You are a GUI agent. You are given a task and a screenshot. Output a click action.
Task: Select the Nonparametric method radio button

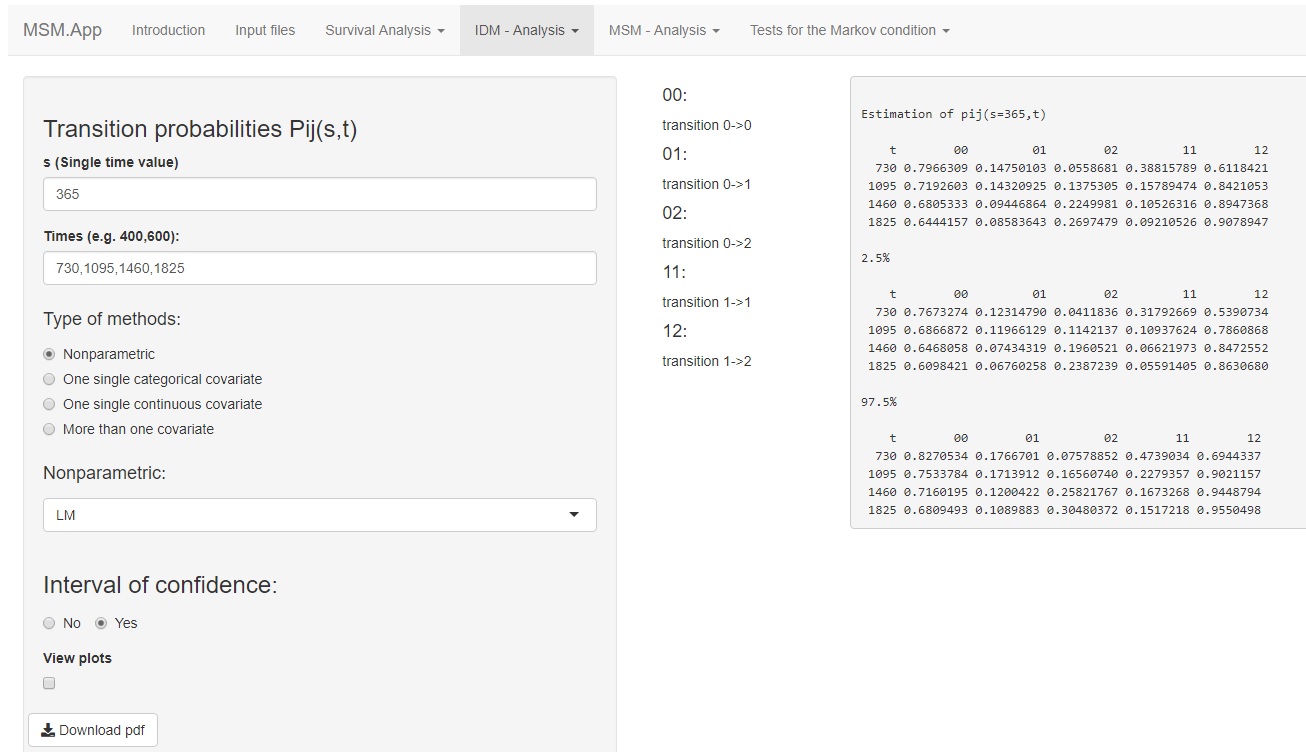pyautogui.click(x=49, y=354)
